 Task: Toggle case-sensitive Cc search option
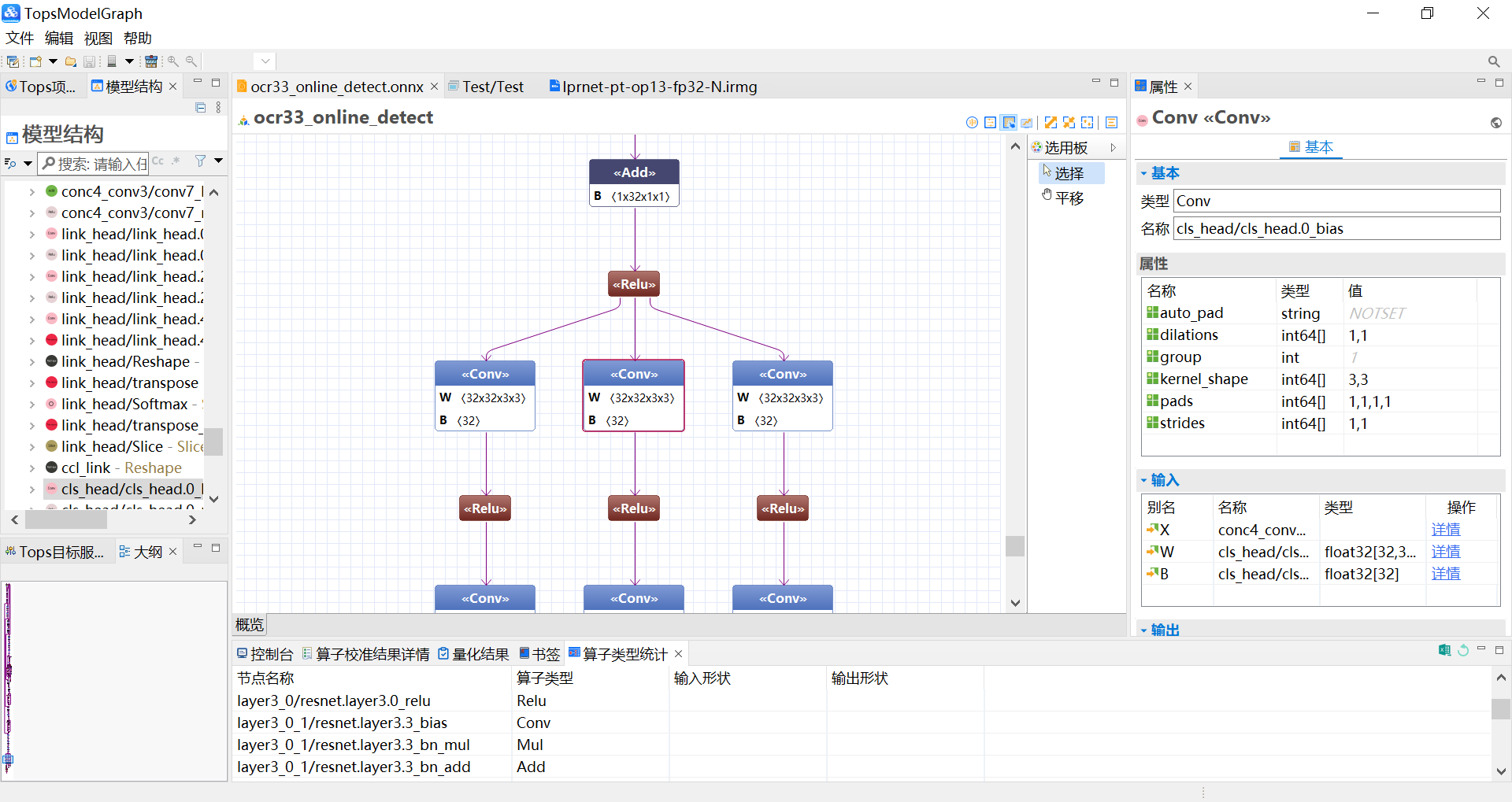[x=158, y=161]
